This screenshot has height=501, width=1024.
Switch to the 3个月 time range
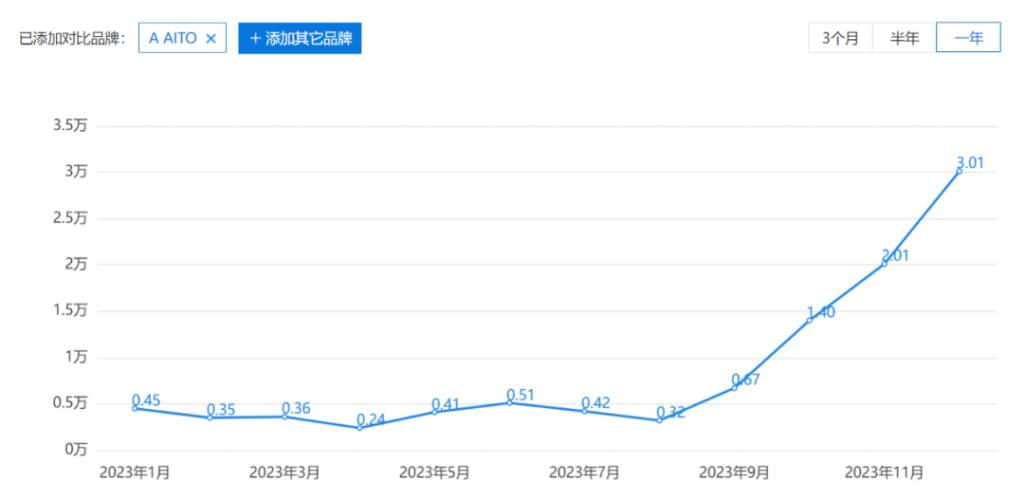coord(840,38)
